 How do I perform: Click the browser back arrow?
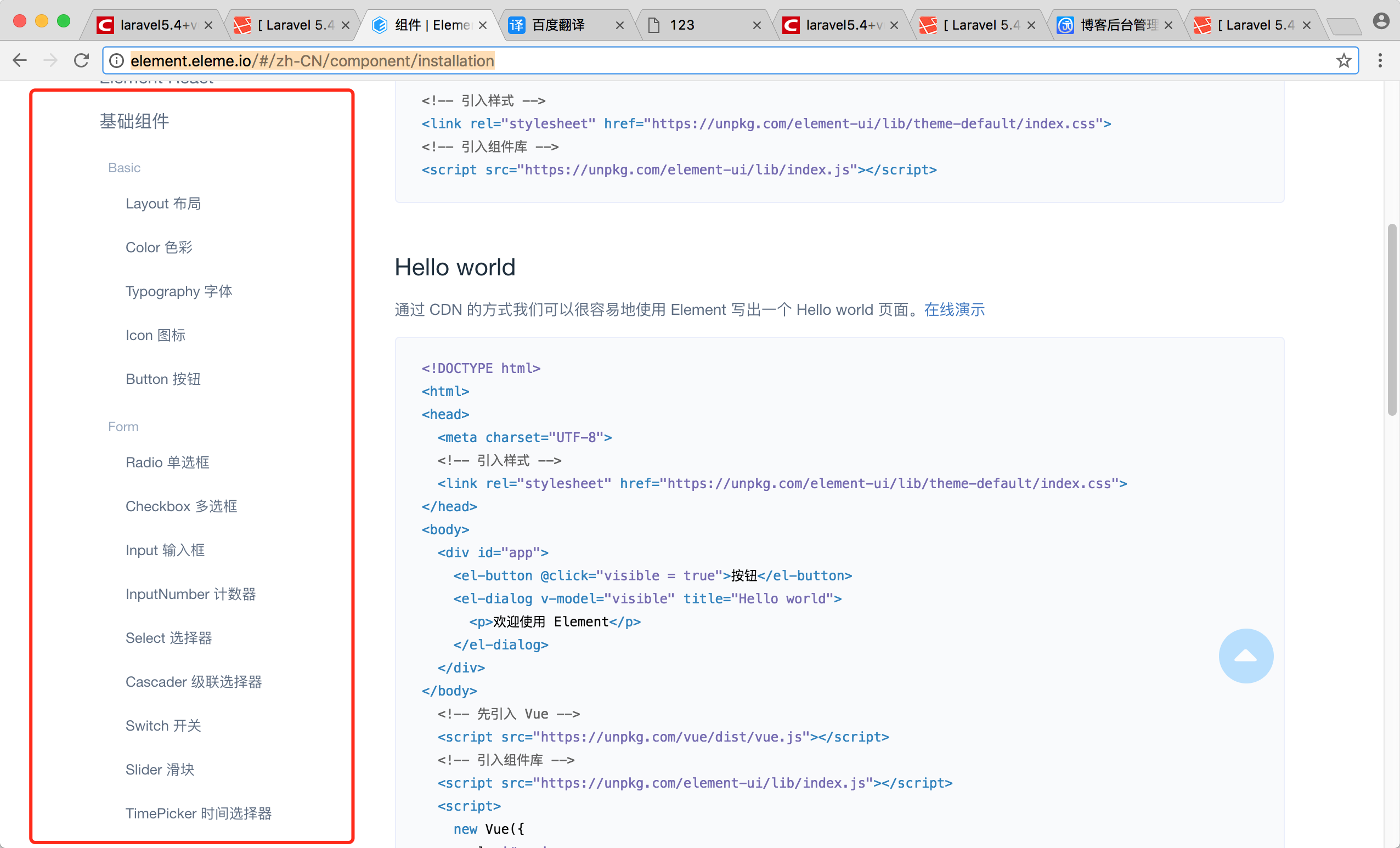pyautogui.click(x=20, y=60)
